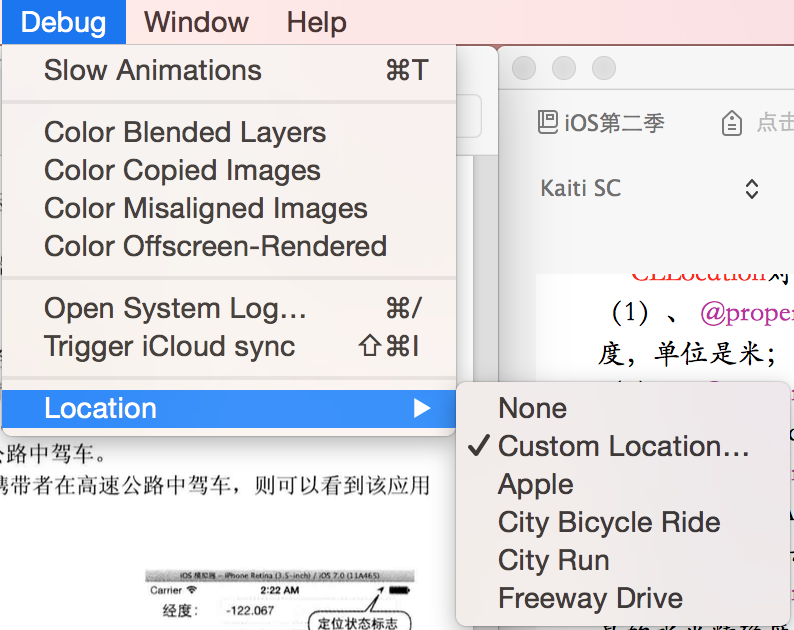Choose Freeway Drive location

pyautogui.click(x=590, y=598)
